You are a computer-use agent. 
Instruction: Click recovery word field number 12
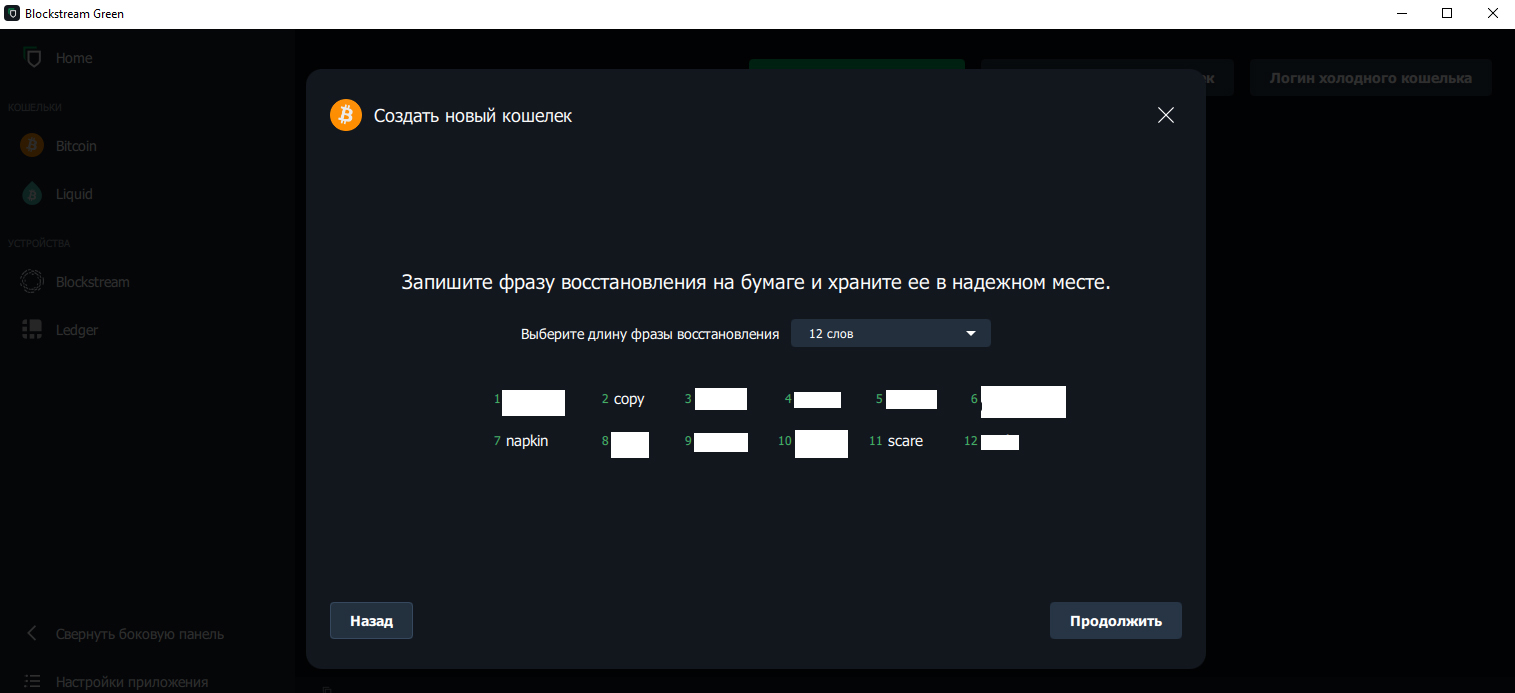pos(1001,441)
